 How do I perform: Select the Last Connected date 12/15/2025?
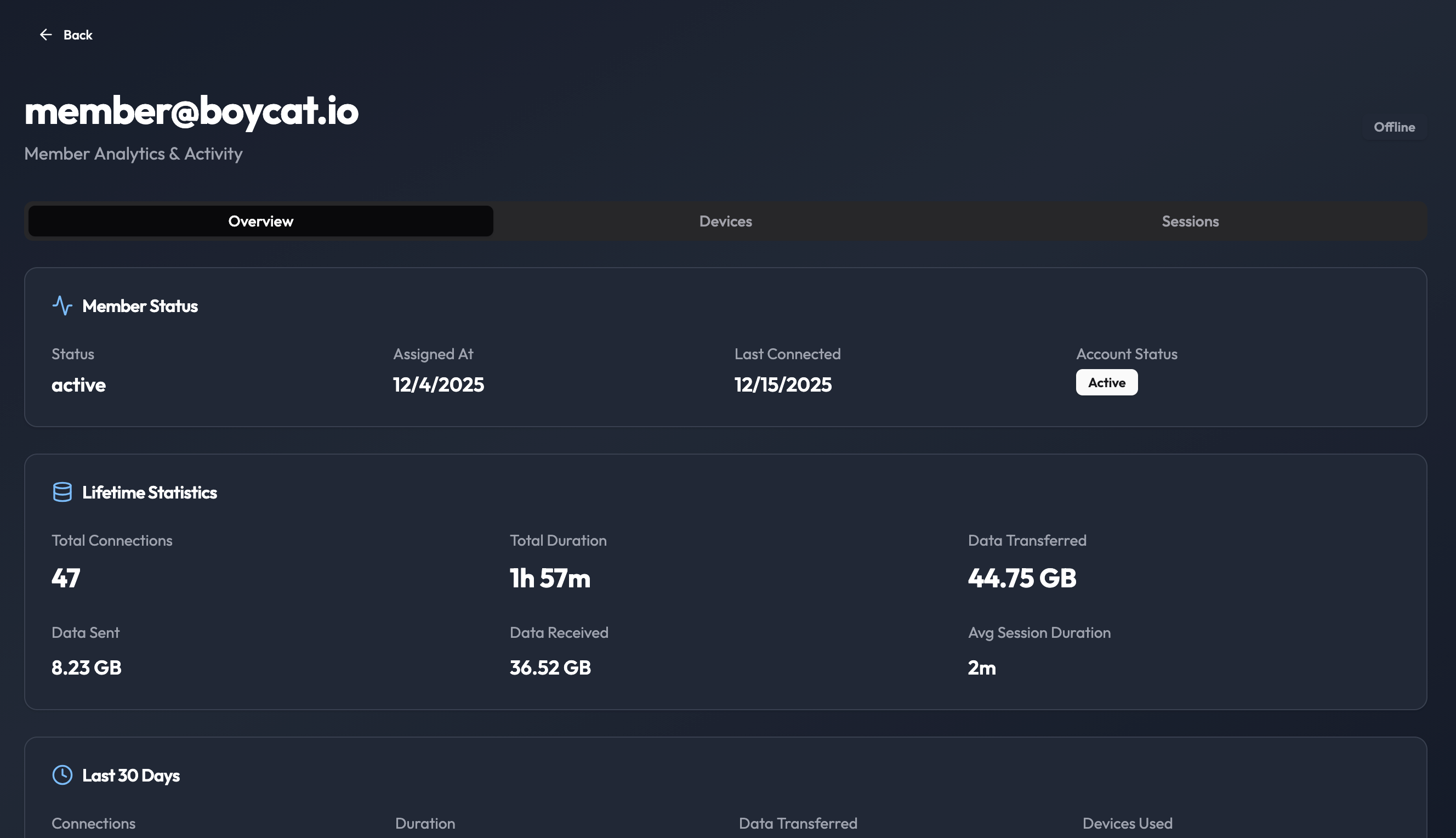coord(782,384)
